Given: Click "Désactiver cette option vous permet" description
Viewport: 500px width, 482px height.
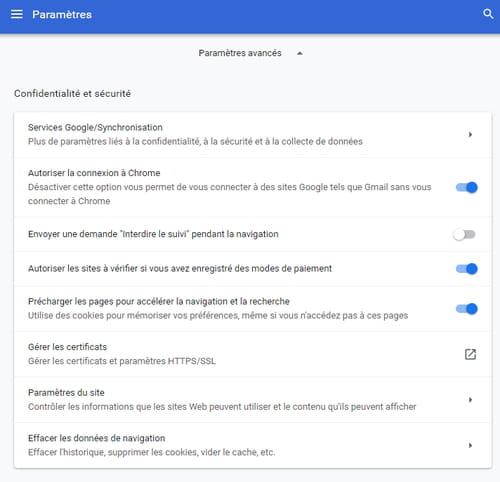Looking at the screenshot, I should tap(230, 194).
